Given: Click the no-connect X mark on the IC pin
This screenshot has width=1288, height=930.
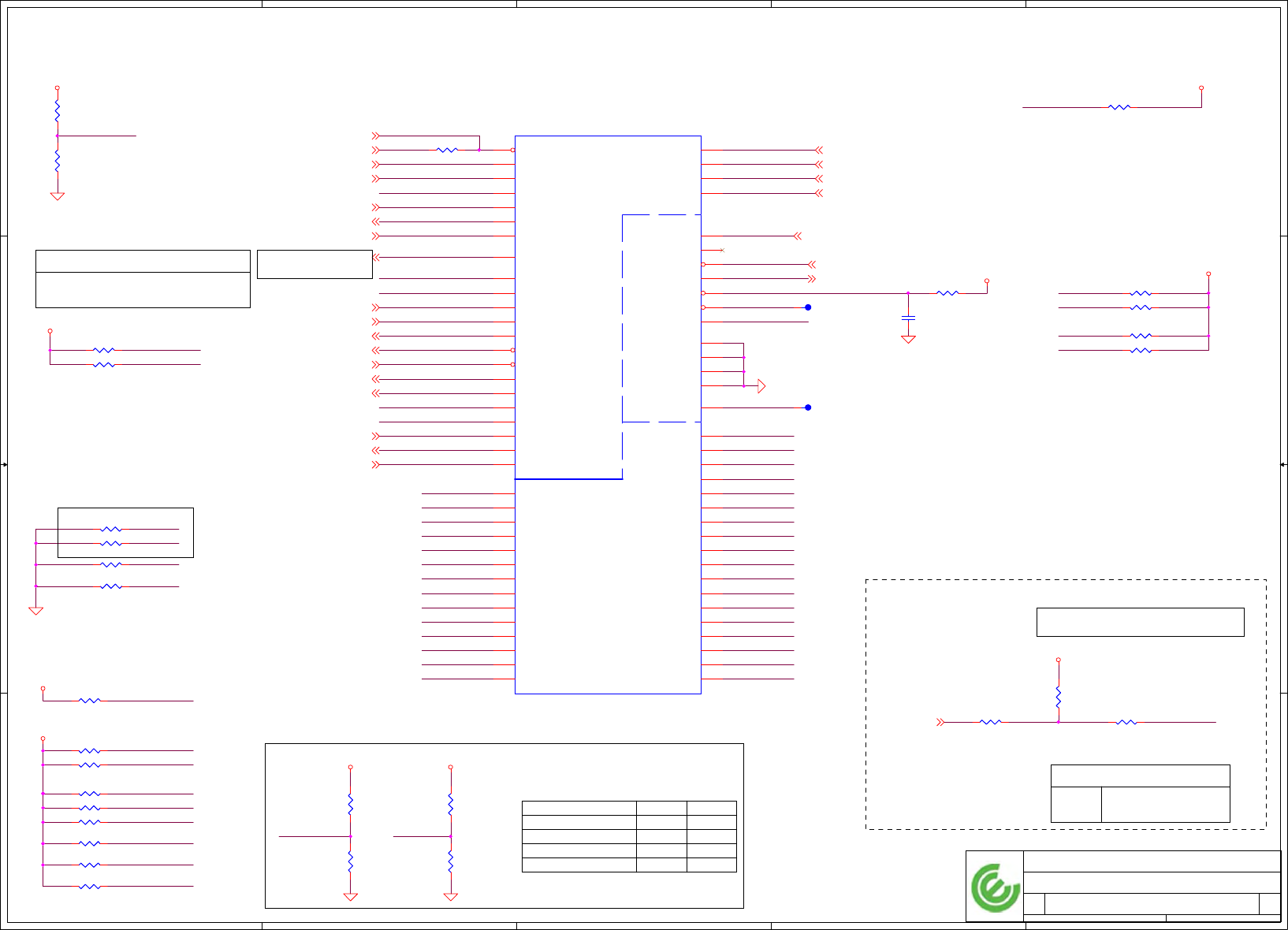Looking at the screenshot, I should pyautogui.click(x=722, y=250).
